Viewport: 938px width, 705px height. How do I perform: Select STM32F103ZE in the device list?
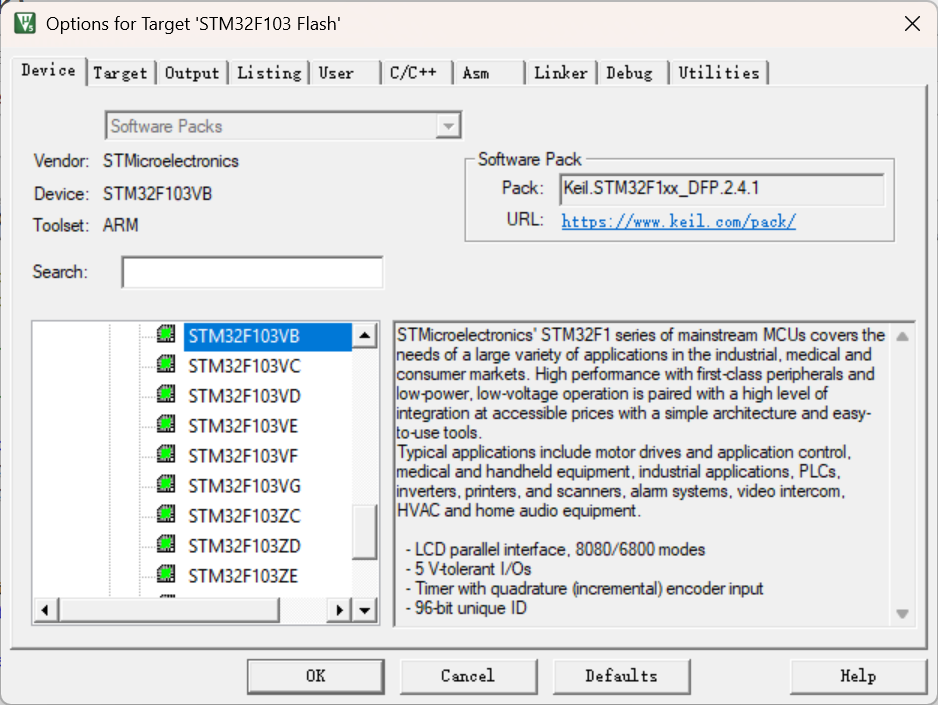coord(243,576)
